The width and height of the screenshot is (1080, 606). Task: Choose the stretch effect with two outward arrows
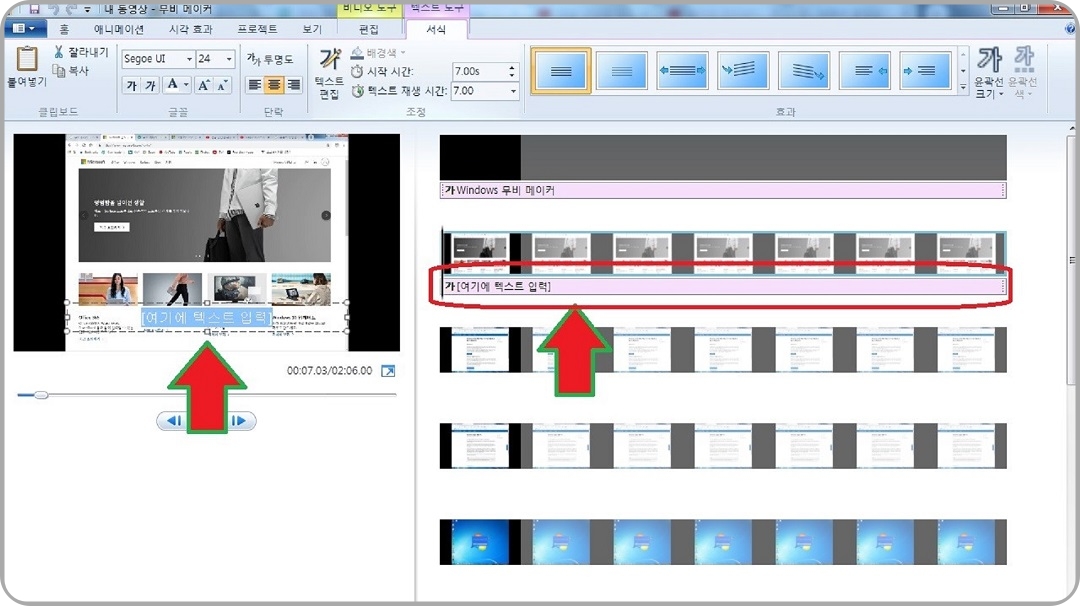[682, 70]
